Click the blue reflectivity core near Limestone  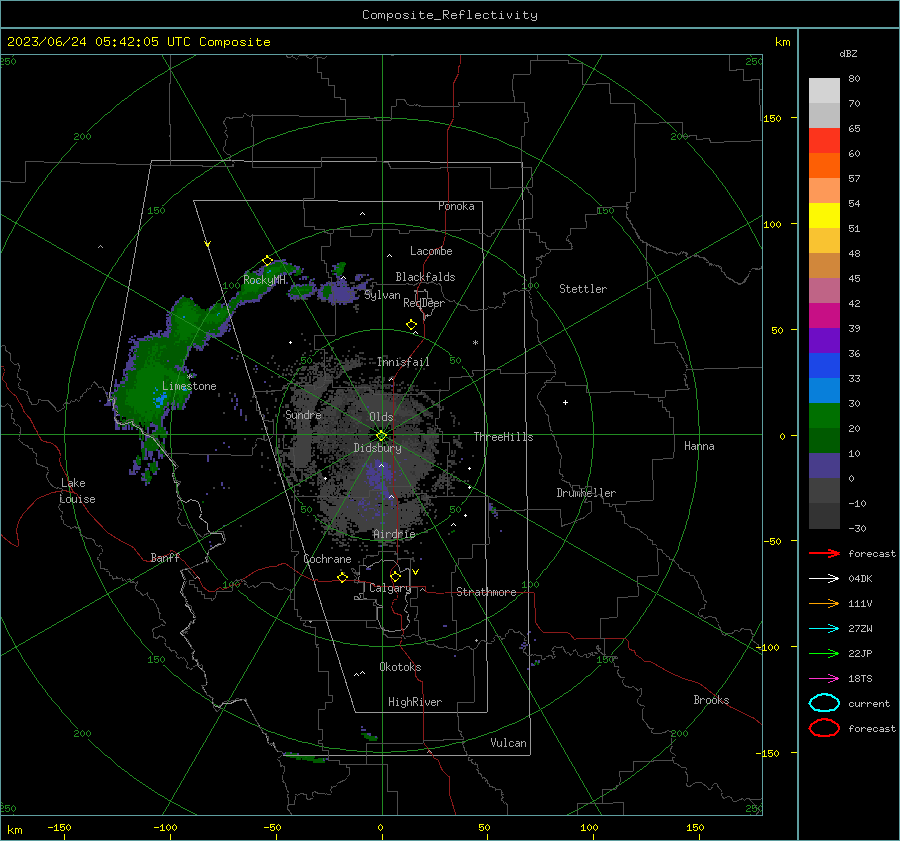pos(160,398)
